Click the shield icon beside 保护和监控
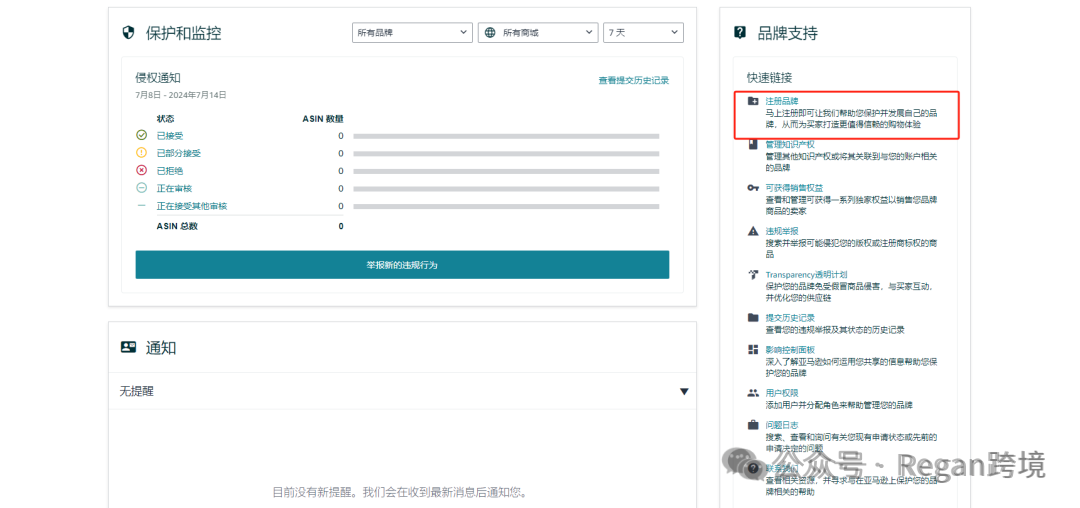 point(128,32)
